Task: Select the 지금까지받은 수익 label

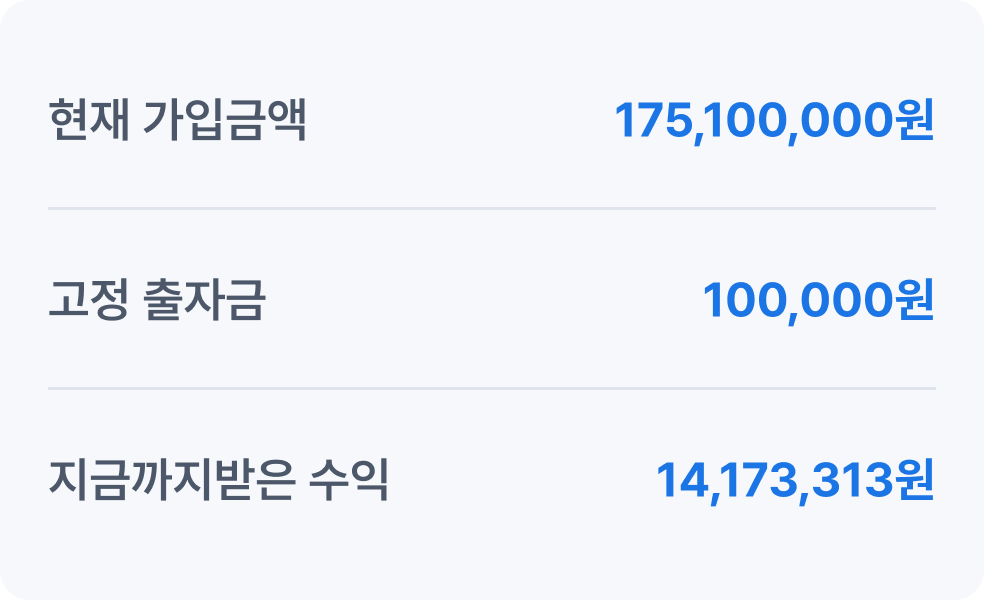Action: pos(218,480)
